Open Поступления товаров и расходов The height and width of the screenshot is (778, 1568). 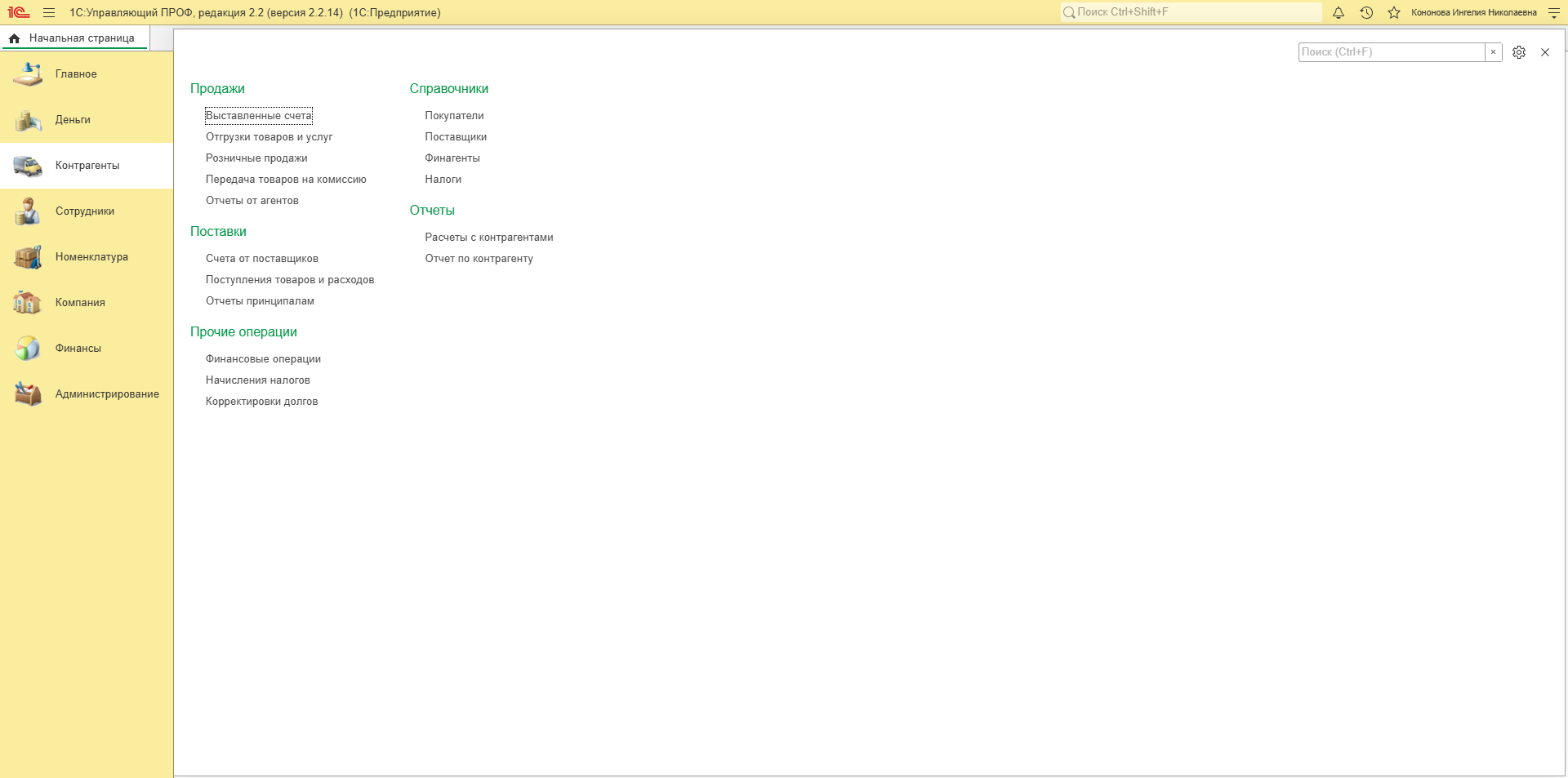click(290, 280)
